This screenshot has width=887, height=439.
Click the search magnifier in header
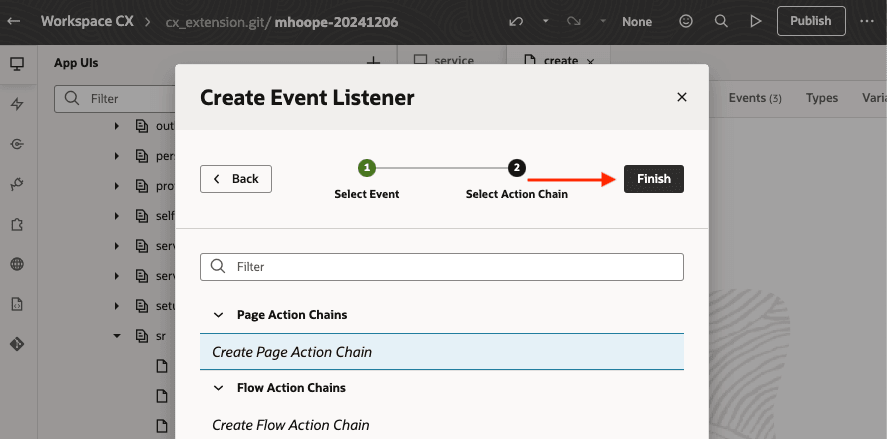(721, 21)
